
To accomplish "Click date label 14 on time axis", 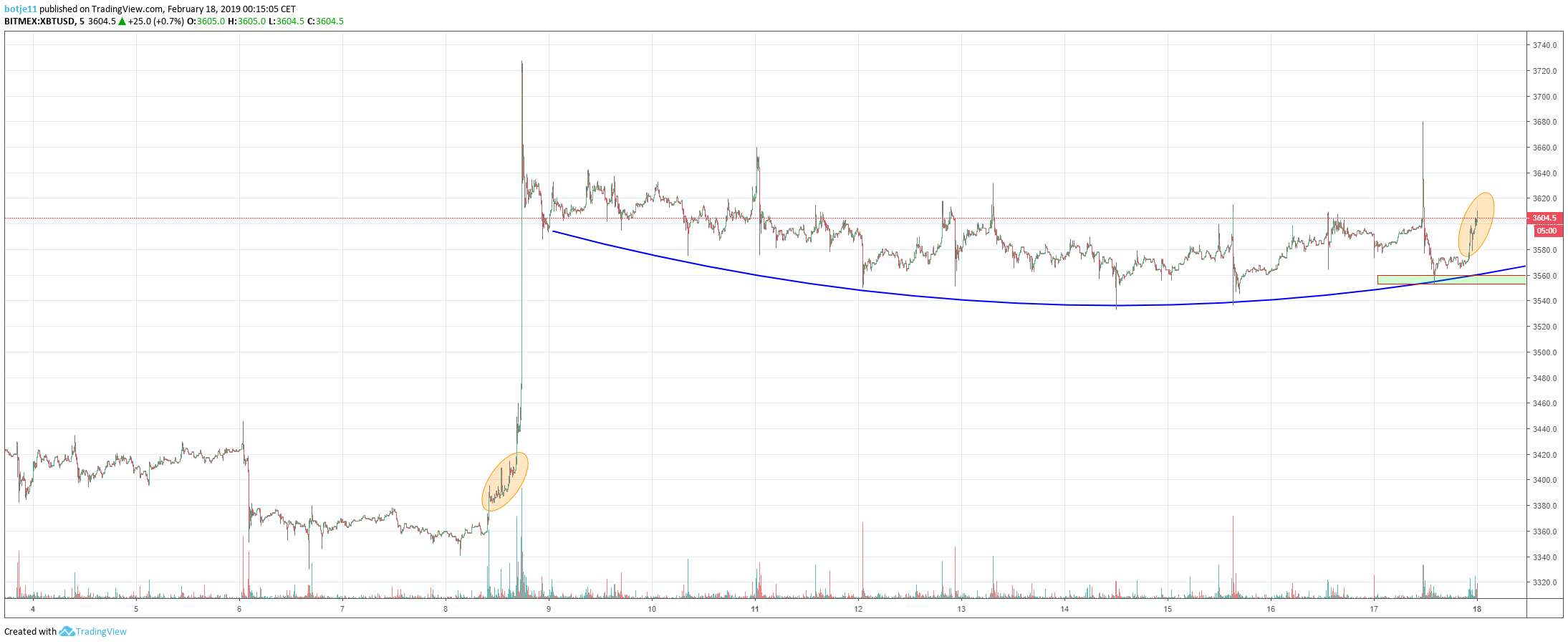I will pyautogui.click(x=1064, y=610).
